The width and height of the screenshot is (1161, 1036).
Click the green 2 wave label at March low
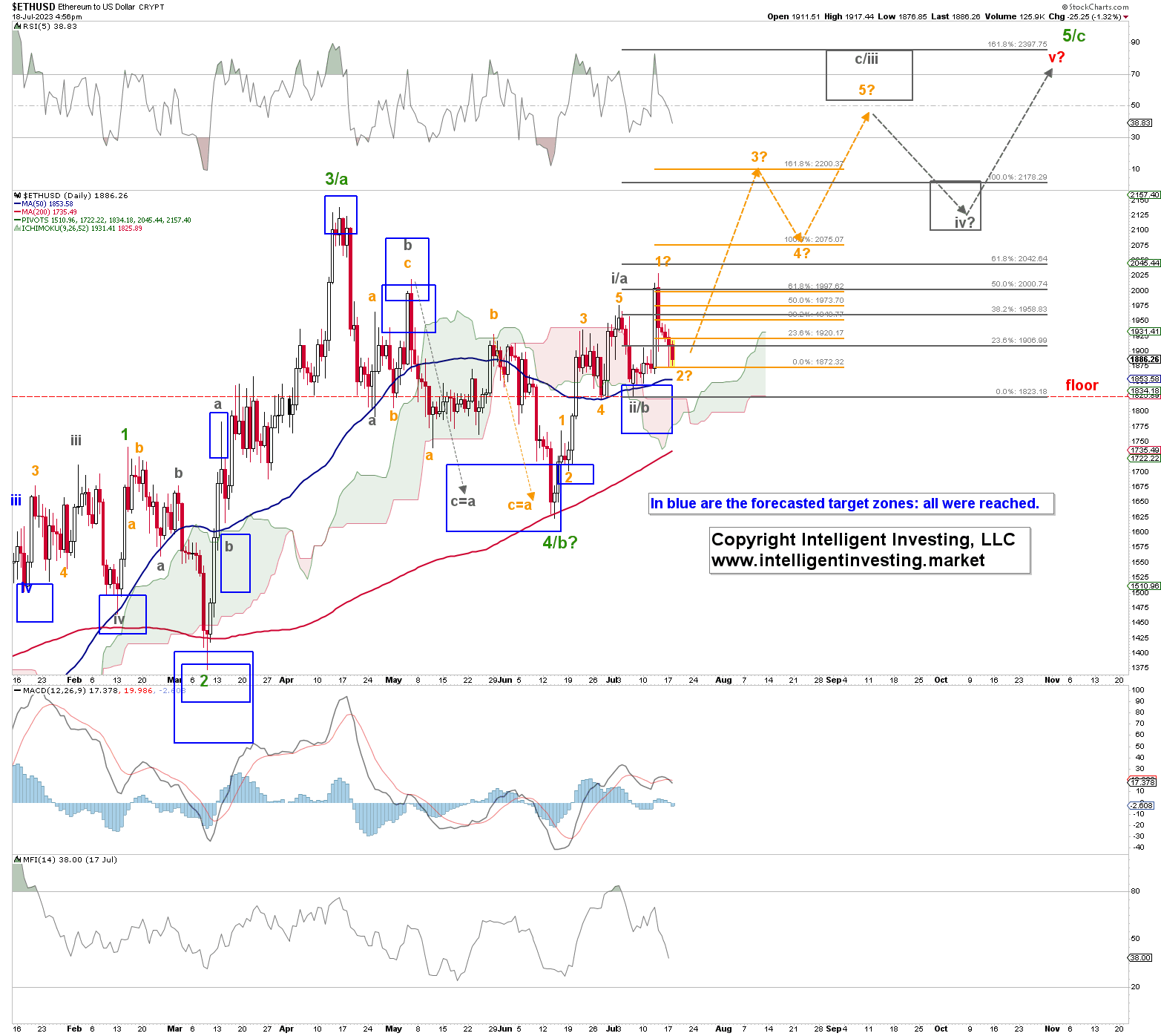[x=204, y=680]
